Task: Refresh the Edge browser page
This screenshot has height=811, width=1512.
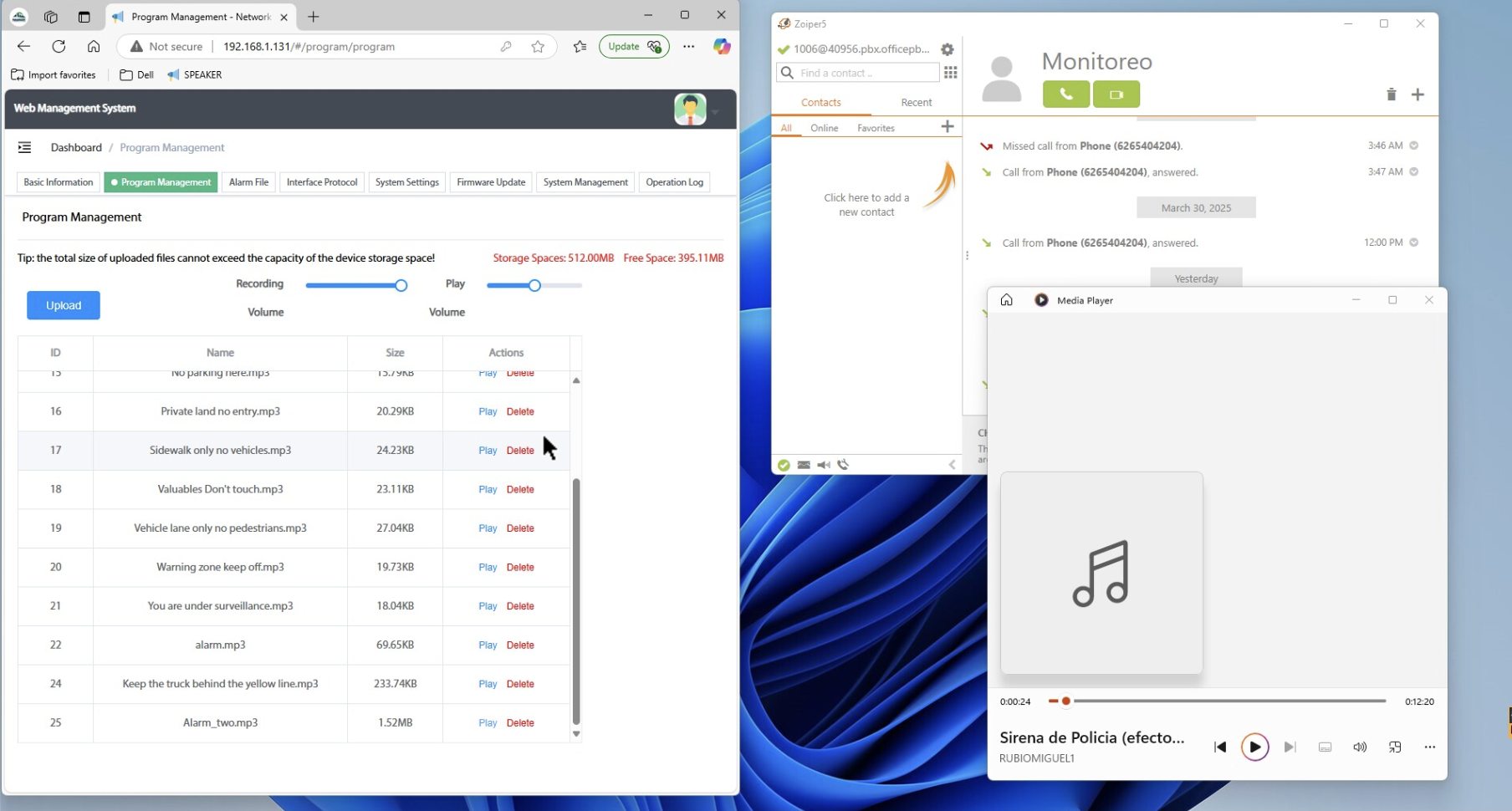Action: pyautogui.click(x=59, y=47)
